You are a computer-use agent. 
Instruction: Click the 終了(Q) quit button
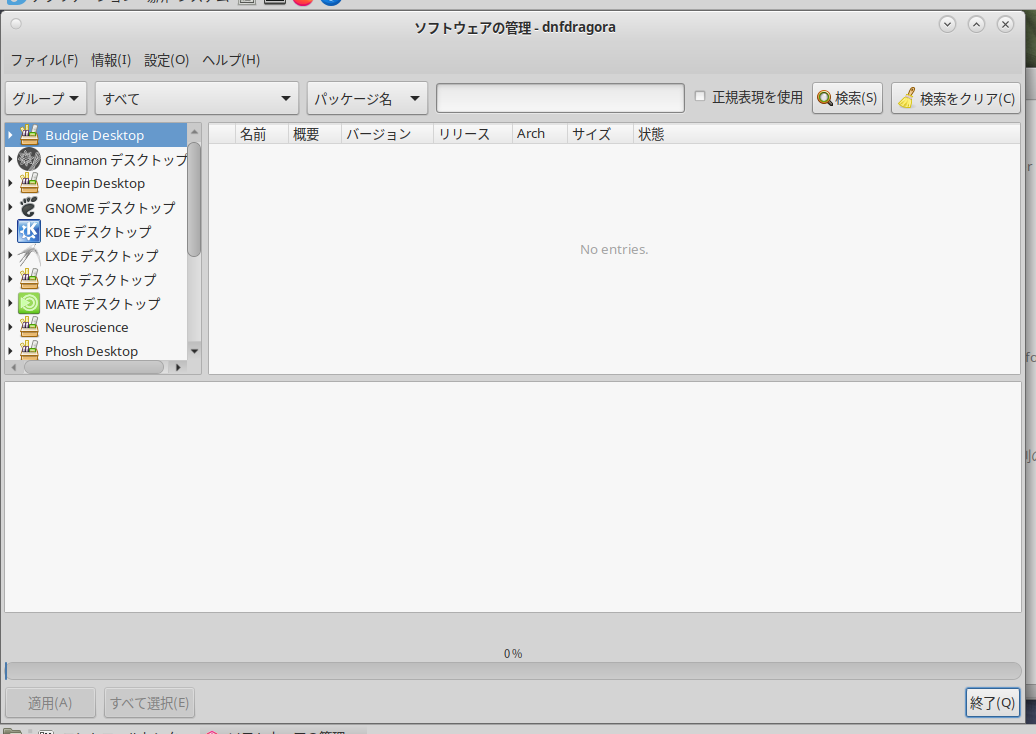[x=992, y=703]
